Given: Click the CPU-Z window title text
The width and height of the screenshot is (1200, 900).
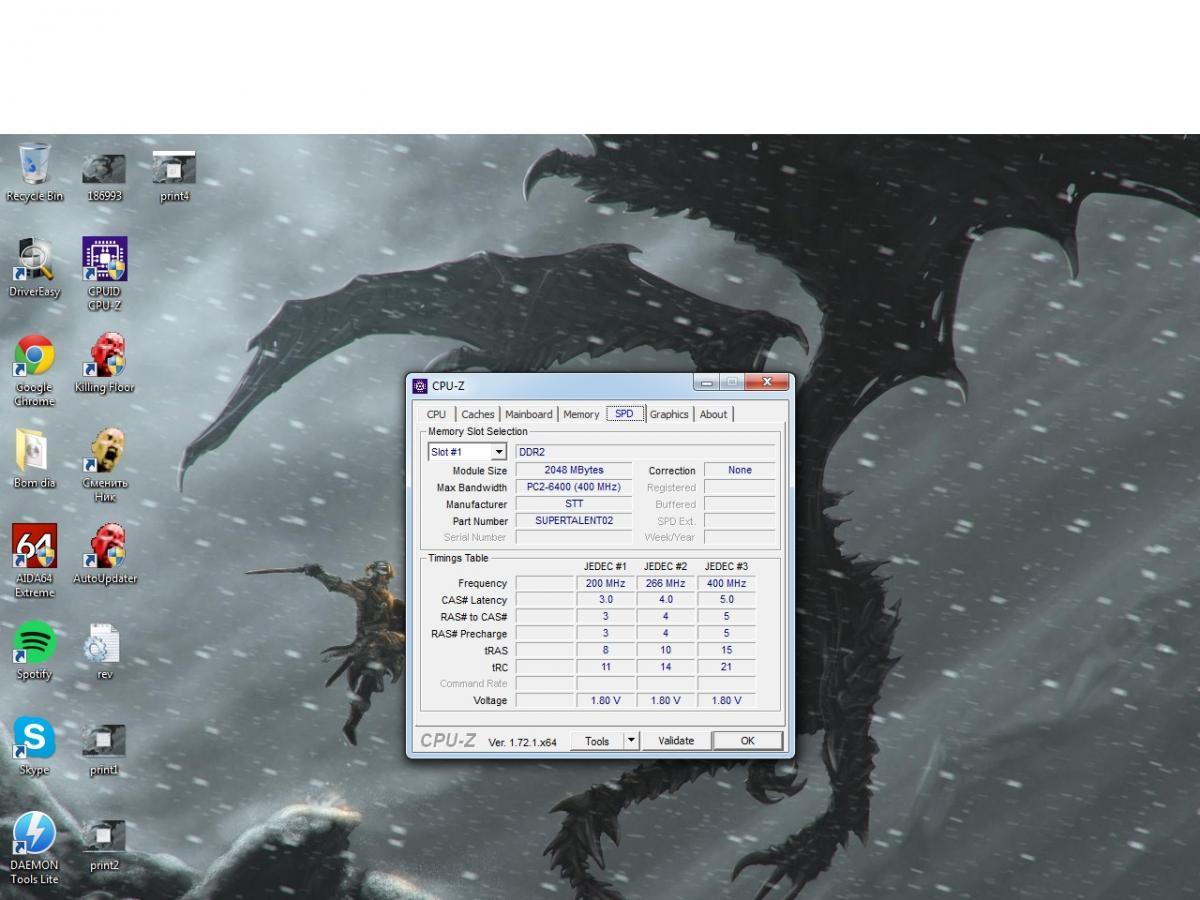Looking at the screenshot, I should point(448,386).
